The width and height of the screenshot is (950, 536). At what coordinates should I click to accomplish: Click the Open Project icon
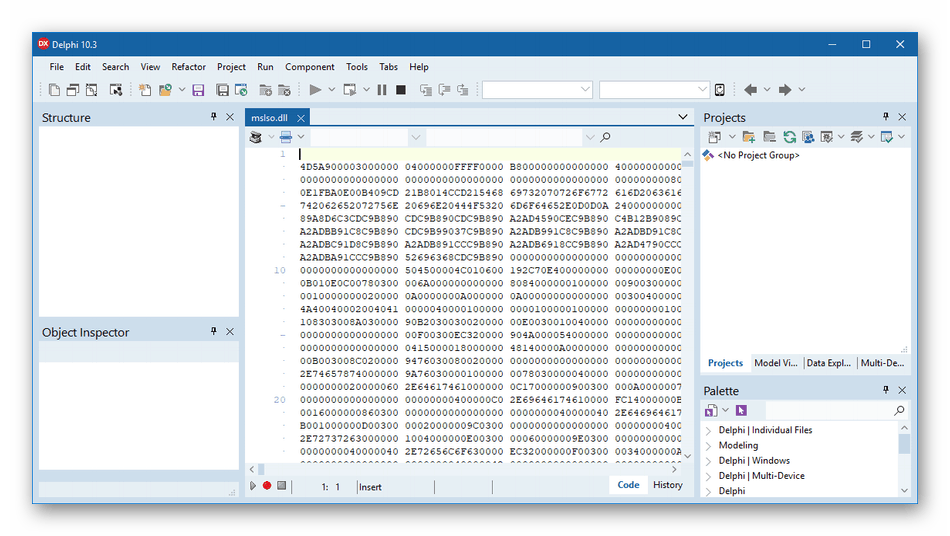click(241, 90)
